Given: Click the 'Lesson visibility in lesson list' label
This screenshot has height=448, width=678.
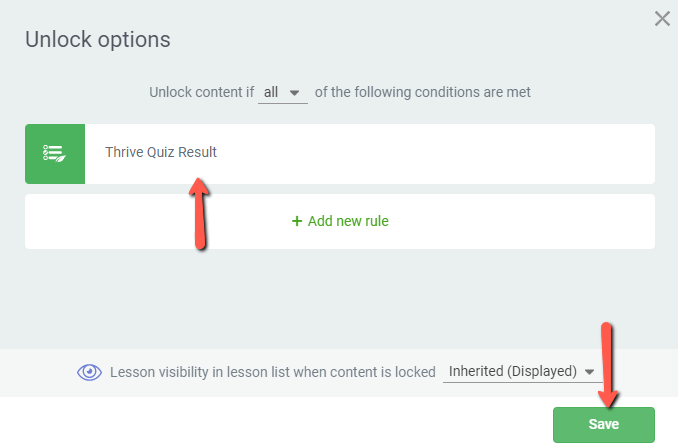Looking at the screenshot, I should [272, 372].
